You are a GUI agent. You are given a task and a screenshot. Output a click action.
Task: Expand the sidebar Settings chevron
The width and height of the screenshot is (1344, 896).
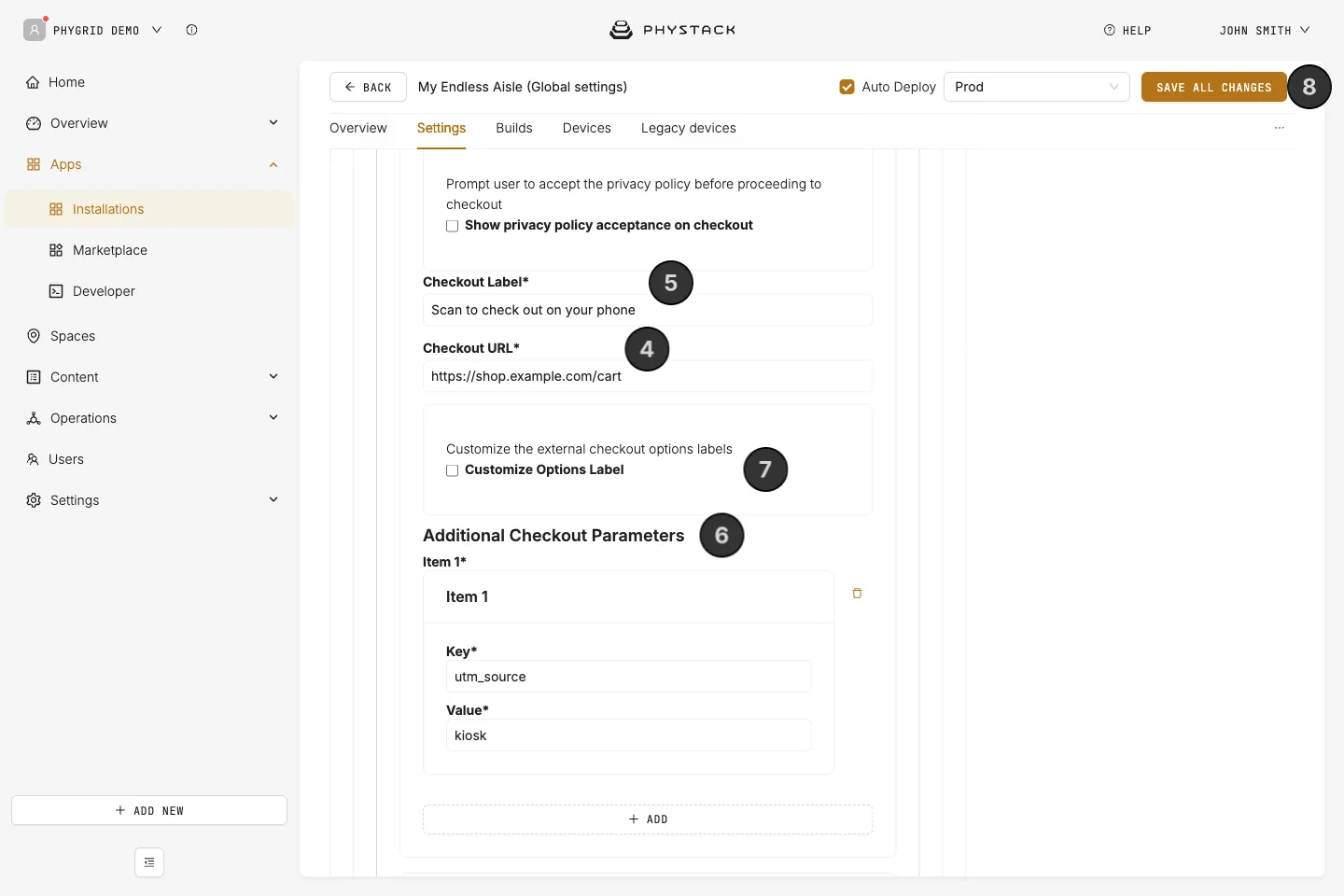tap(273, 499)
